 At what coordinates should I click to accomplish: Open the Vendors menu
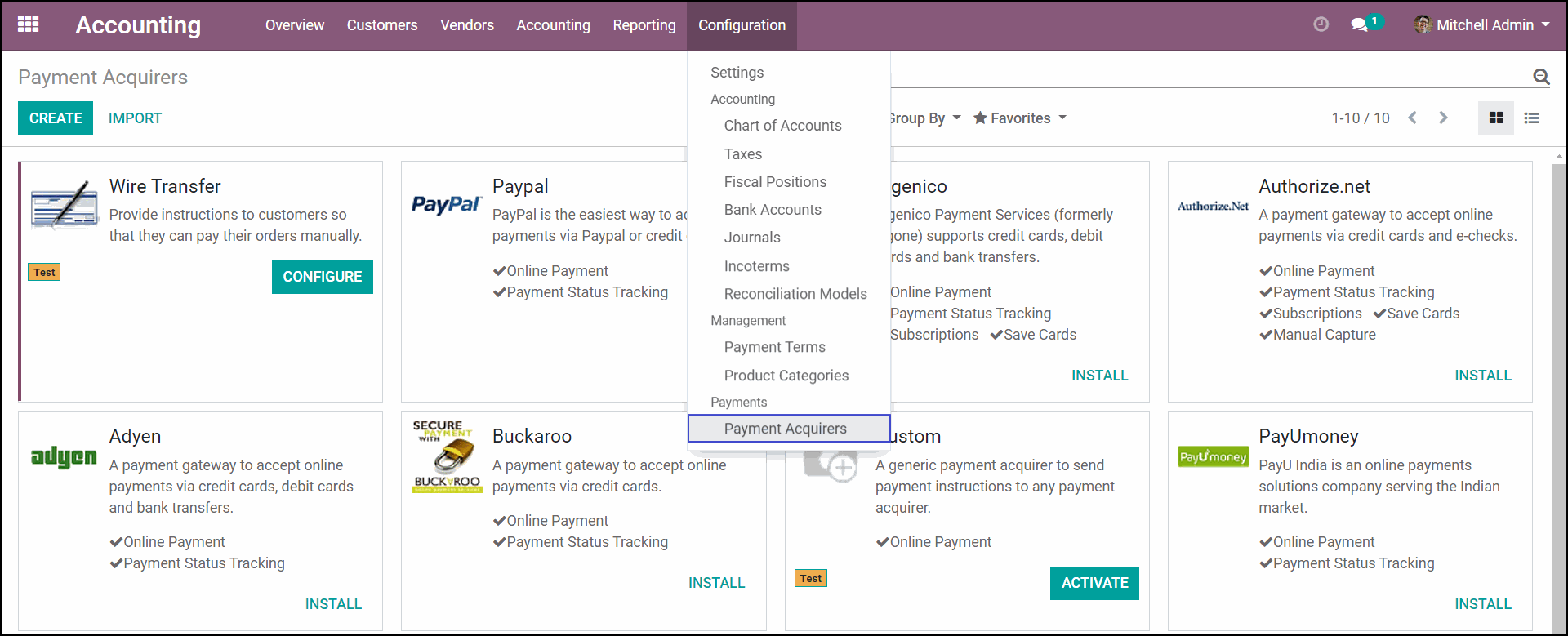pos(467,25)
